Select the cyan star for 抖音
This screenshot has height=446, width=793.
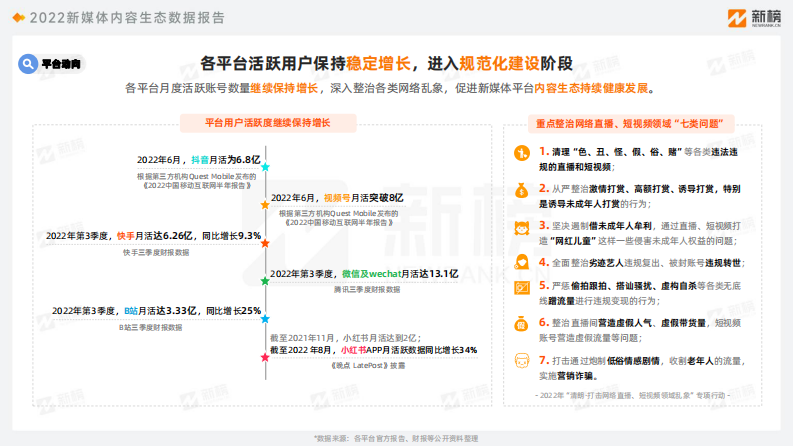point(265,167)
